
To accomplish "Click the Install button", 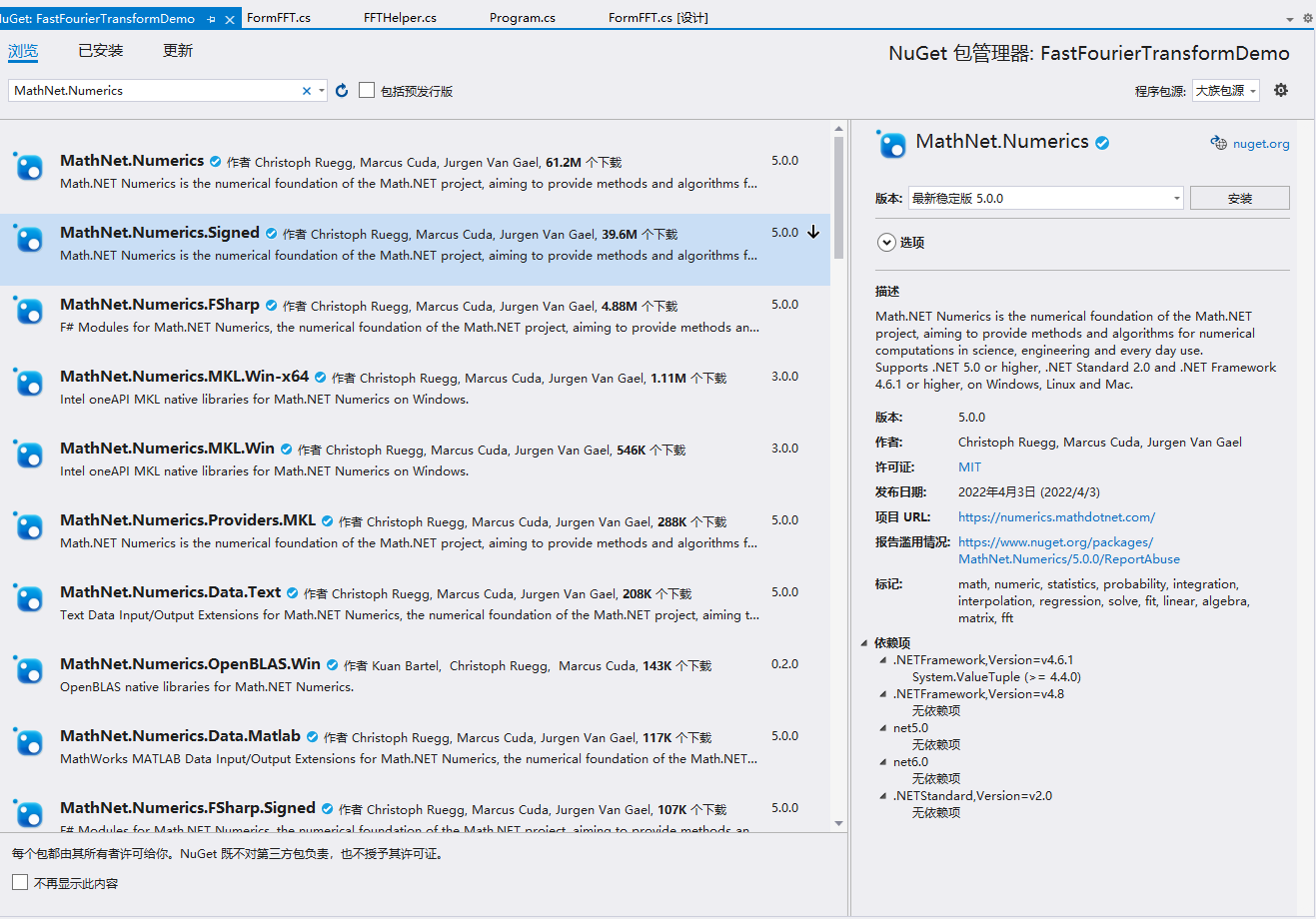I will point(1240,198).
